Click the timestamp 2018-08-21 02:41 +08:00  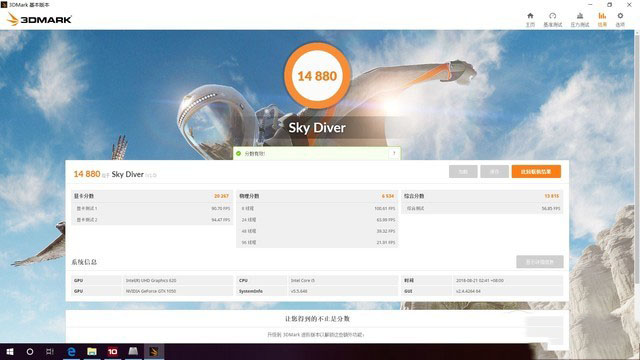coord(480,280)
